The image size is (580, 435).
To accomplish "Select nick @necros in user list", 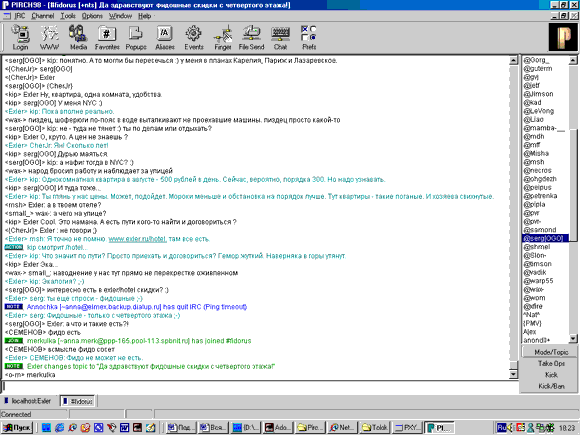I will [x=537, y=170].
